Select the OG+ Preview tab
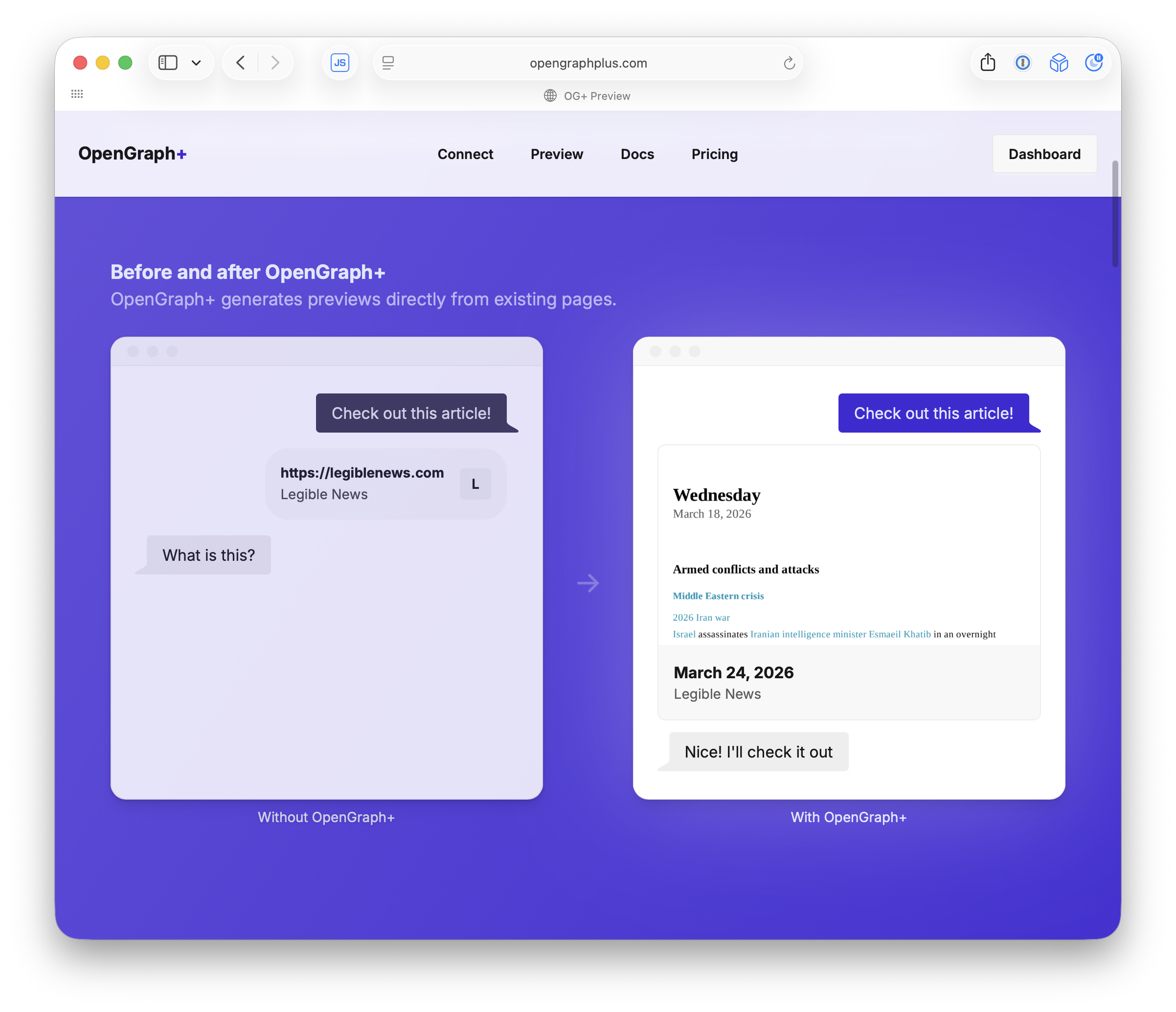The height and width of the screenshot is (1012, 1176). click(x=588, y=96)
